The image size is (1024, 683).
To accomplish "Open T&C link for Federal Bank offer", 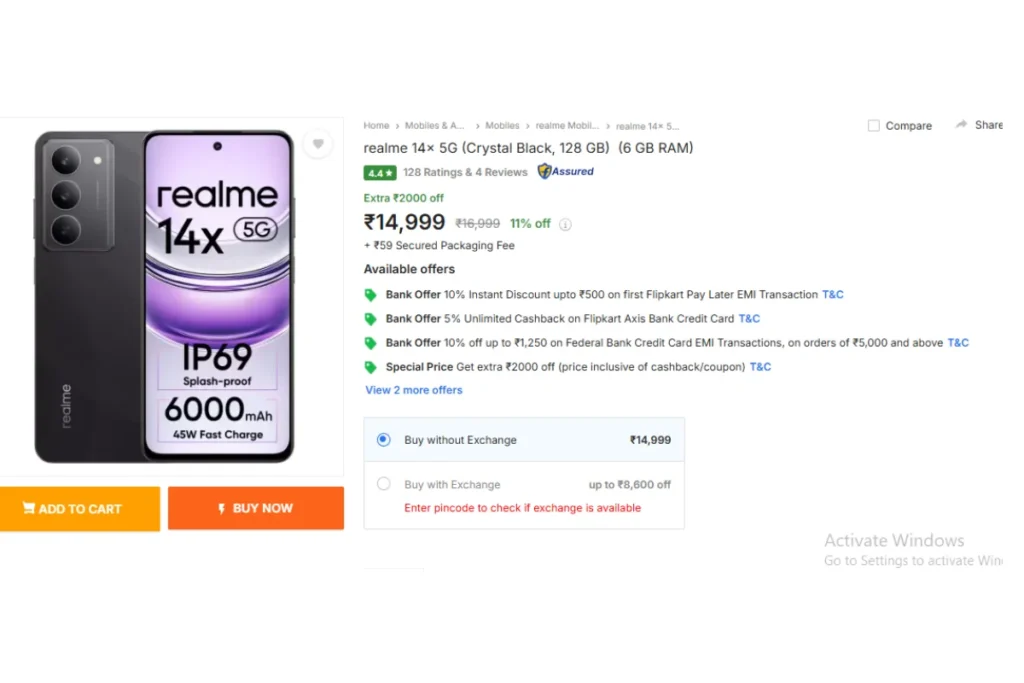I will (958, 343).
